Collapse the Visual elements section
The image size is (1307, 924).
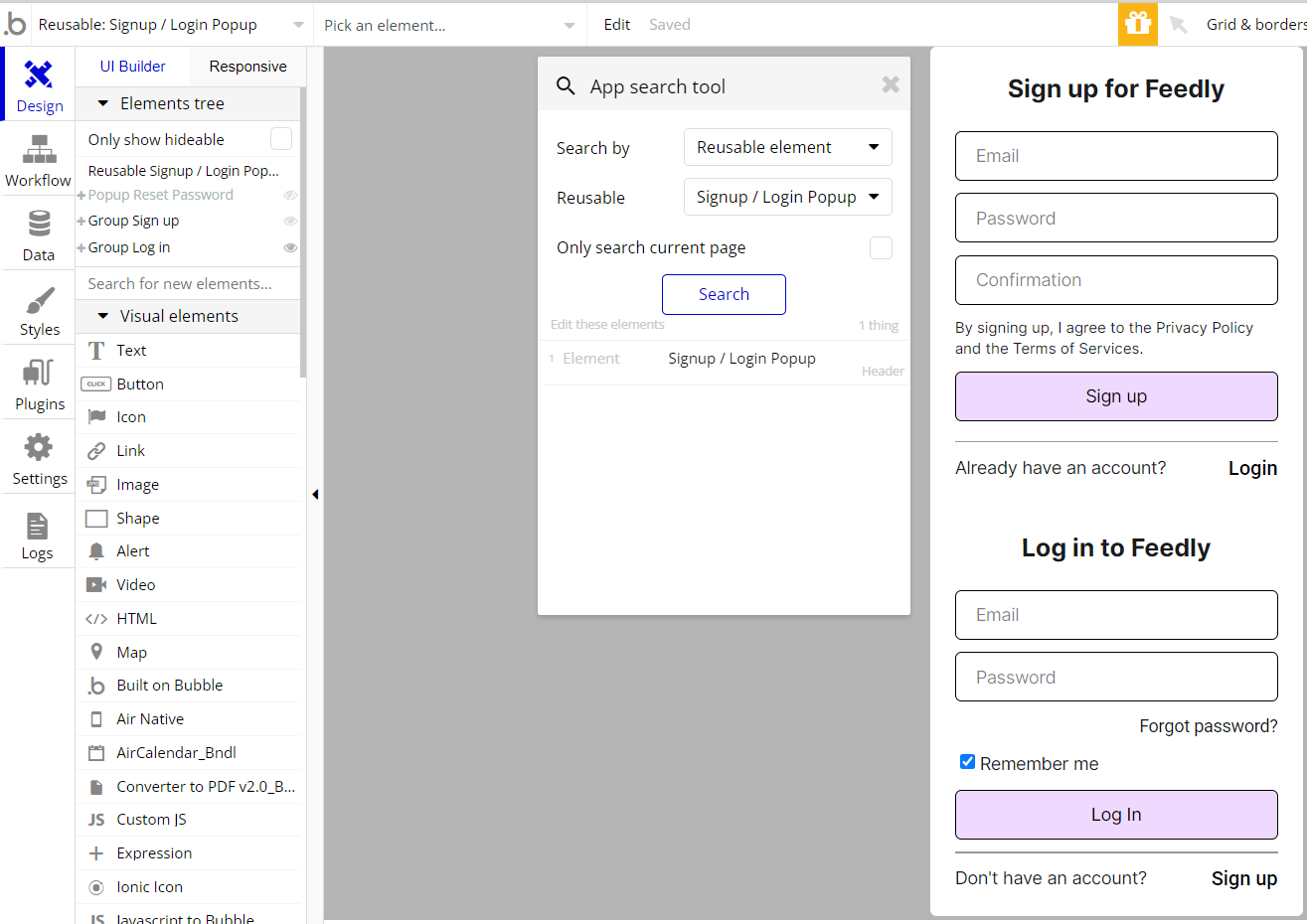[x=102, y=316]
